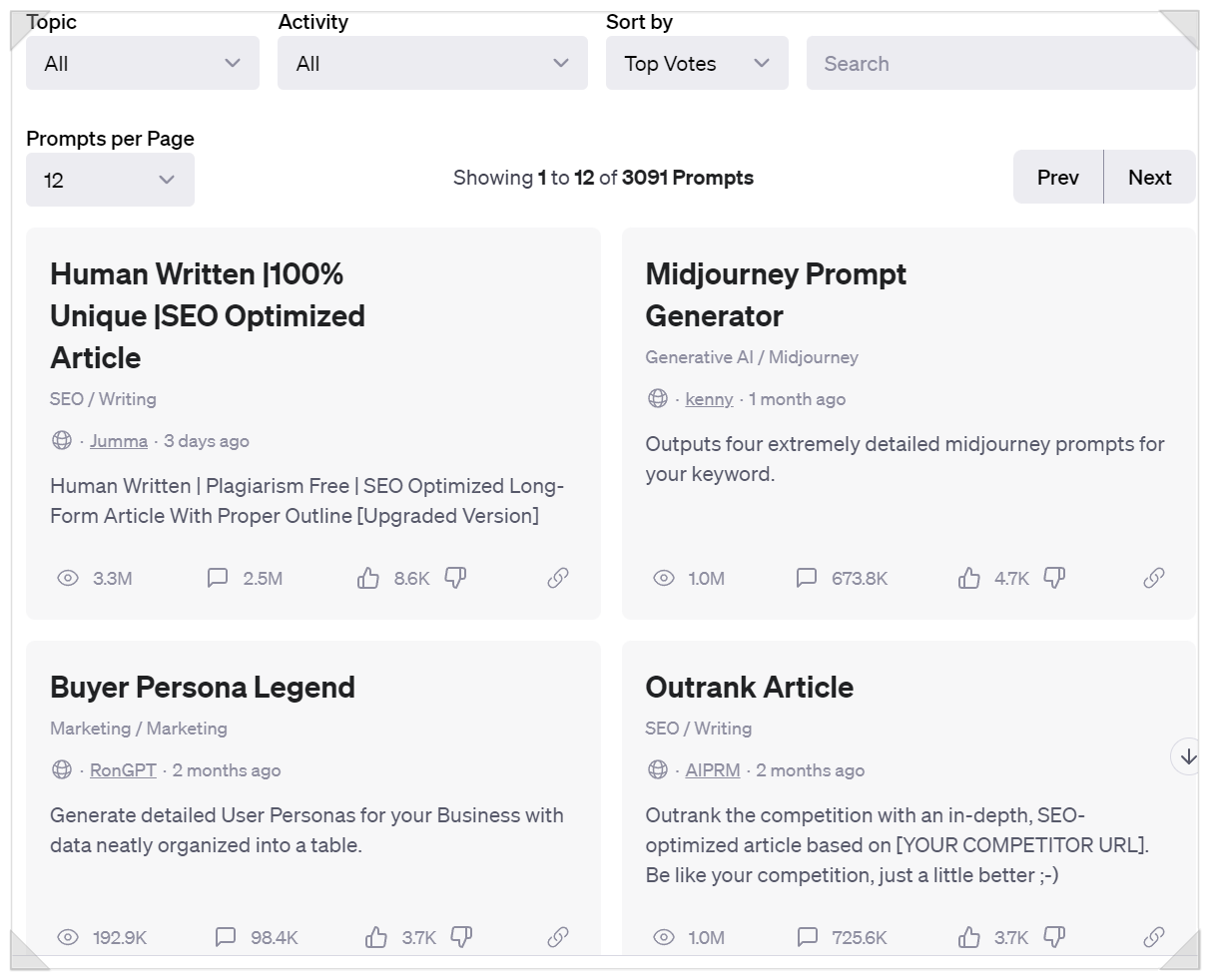The height and width of the screenshot is (980, 1210).
Task: Click the scroll-down arrow circle button
Action: (x=1187, y=756)
